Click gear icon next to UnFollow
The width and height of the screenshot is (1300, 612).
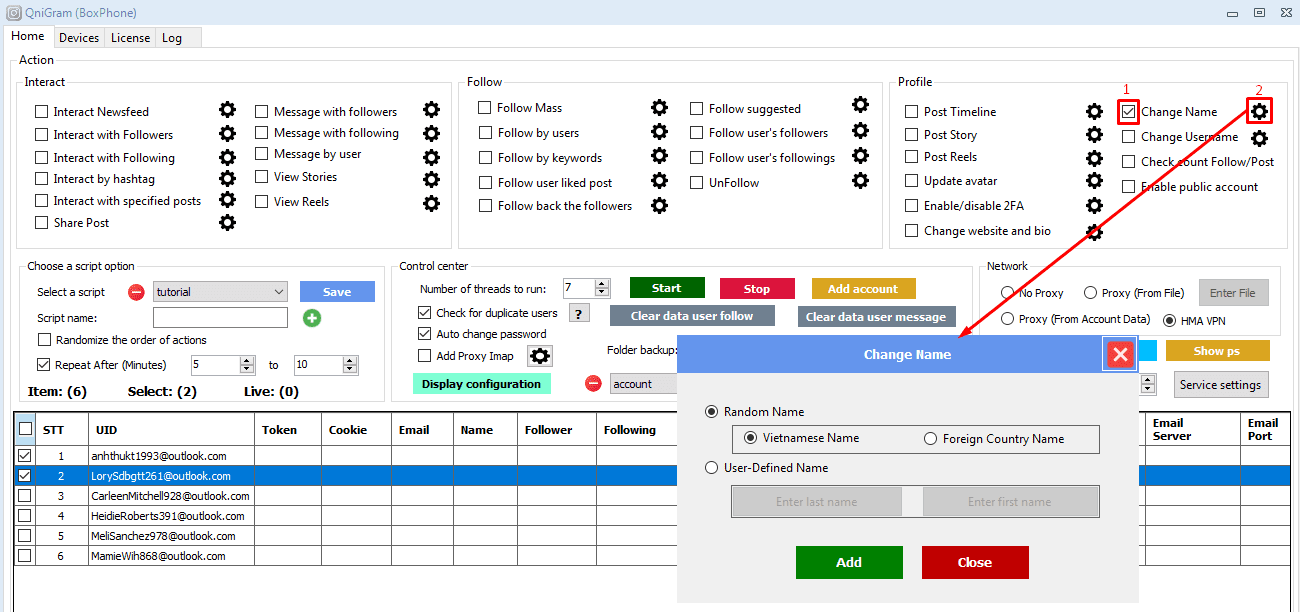click(860, 181)
